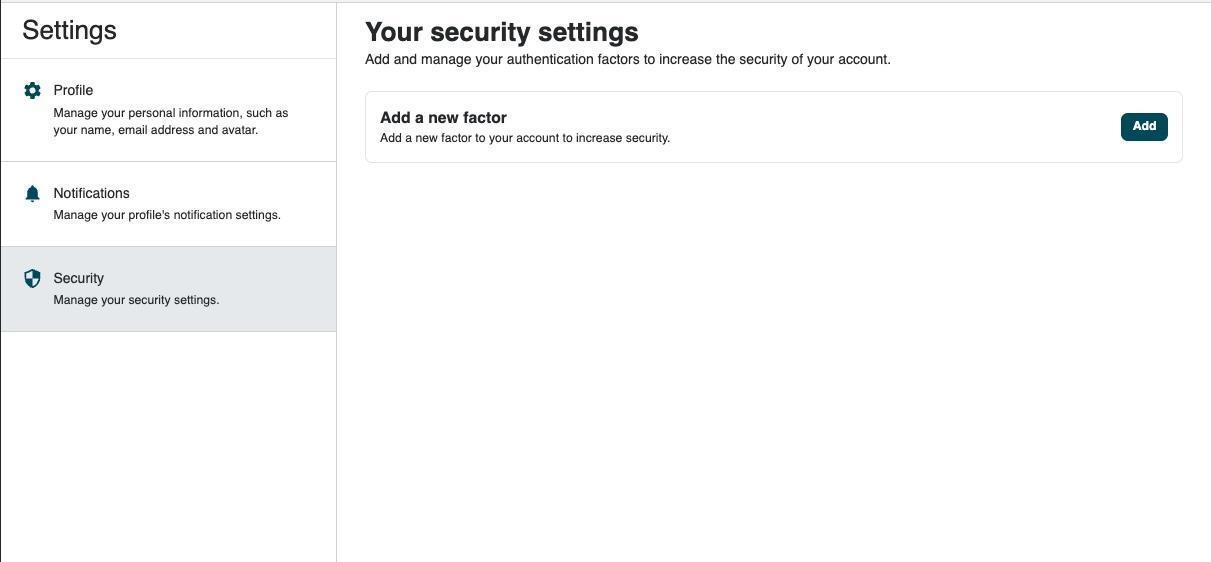
Task: Click the Profile gear icon
Action: click(x=32, y=91)
